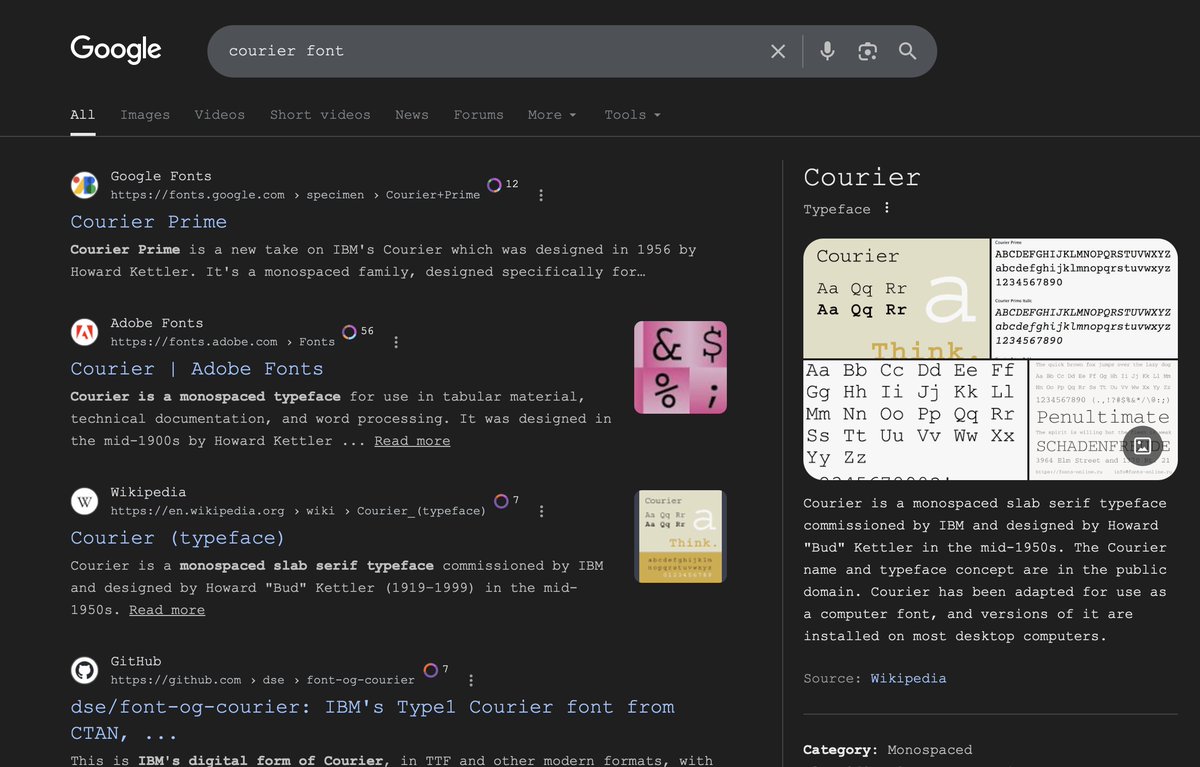Click the 'Wikipedia' site name above its URL
The height and width of the screenshot is (767, 1200).
click(x=148, y=492)
